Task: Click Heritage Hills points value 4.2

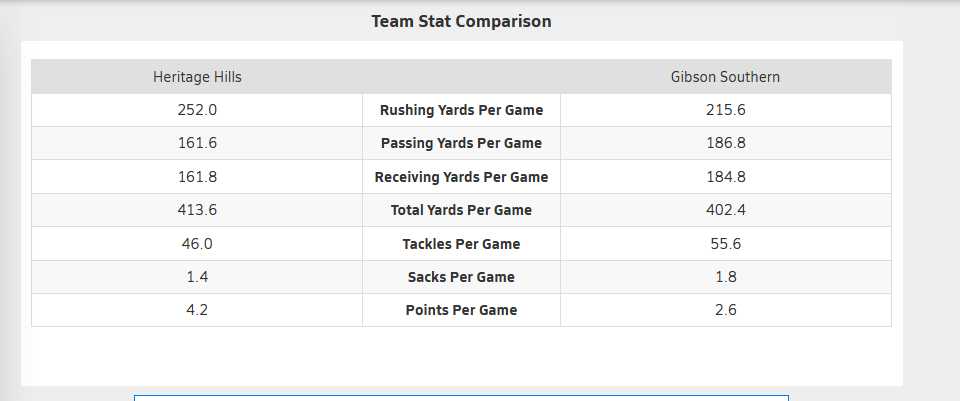Action: pos(197,310)
